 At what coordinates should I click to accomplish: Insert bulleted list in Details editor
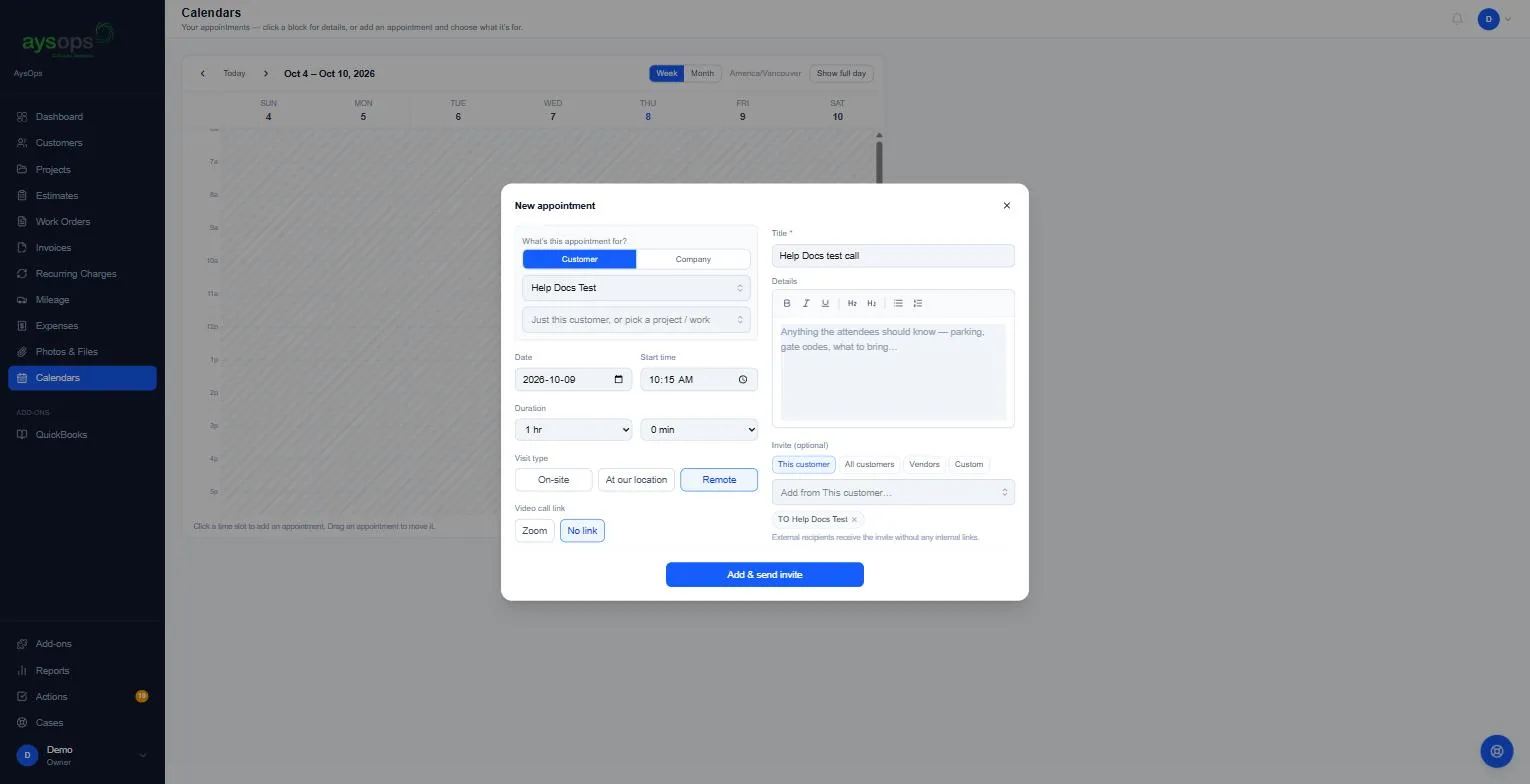[898, 303]
